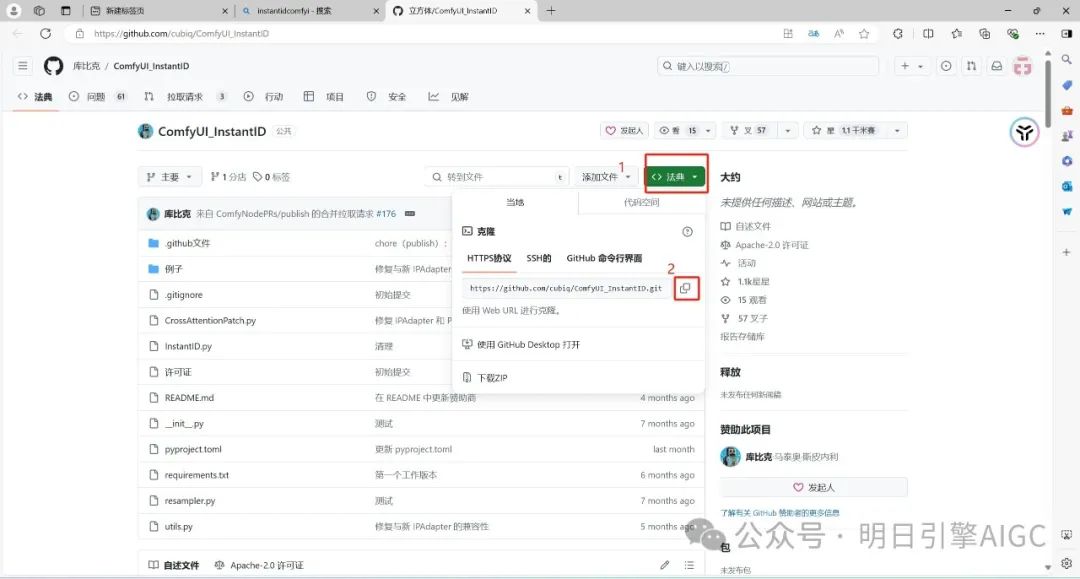The image size is (1080, 579).
Task: Fork the repository with 叉 57 button
Action: point(750,130)
